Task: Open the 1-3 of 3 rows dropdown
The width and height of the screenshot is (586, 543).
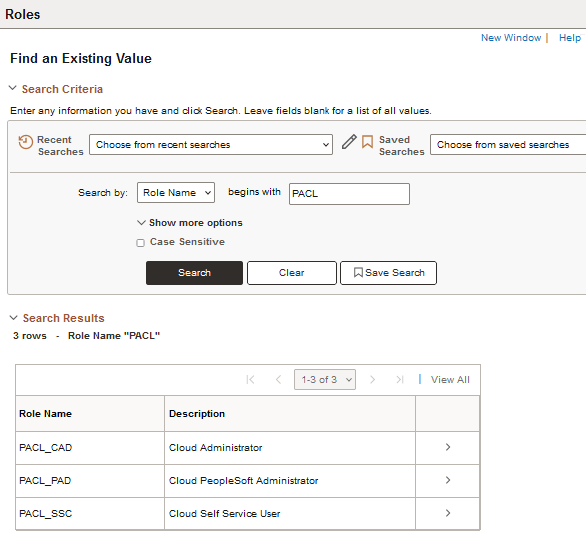Action: [325, 380]
